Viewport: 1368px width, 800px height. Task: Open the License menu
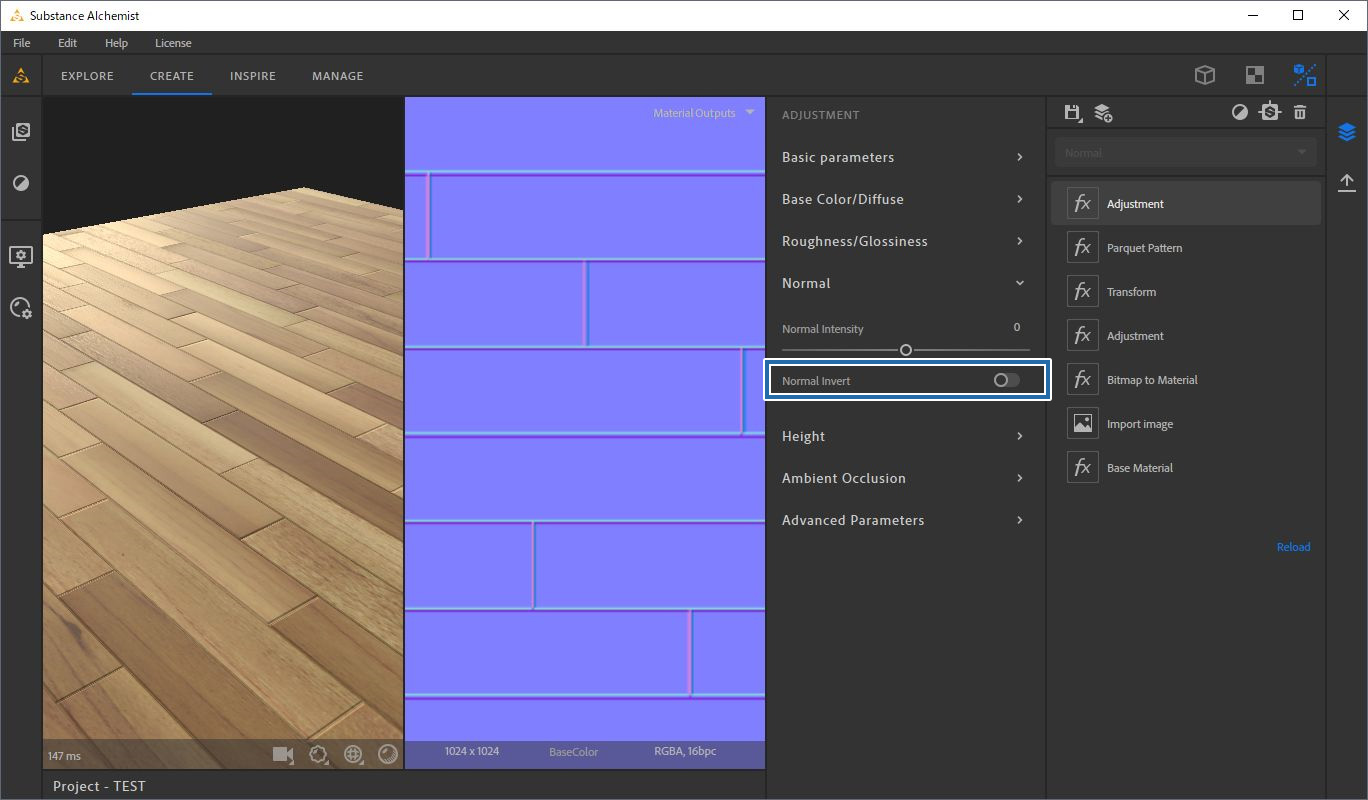[173, 43]
